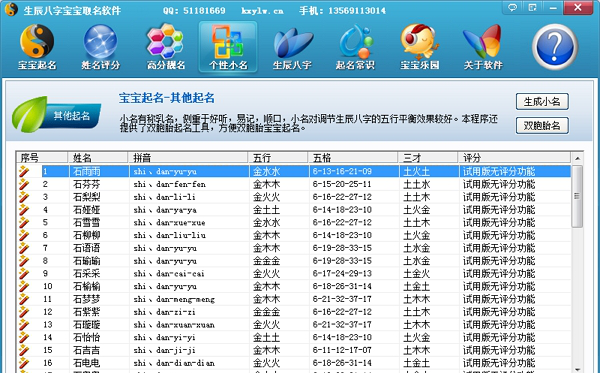
Task: Select the 个性小名 toolbar icon
Action: [x=228, y=47]
